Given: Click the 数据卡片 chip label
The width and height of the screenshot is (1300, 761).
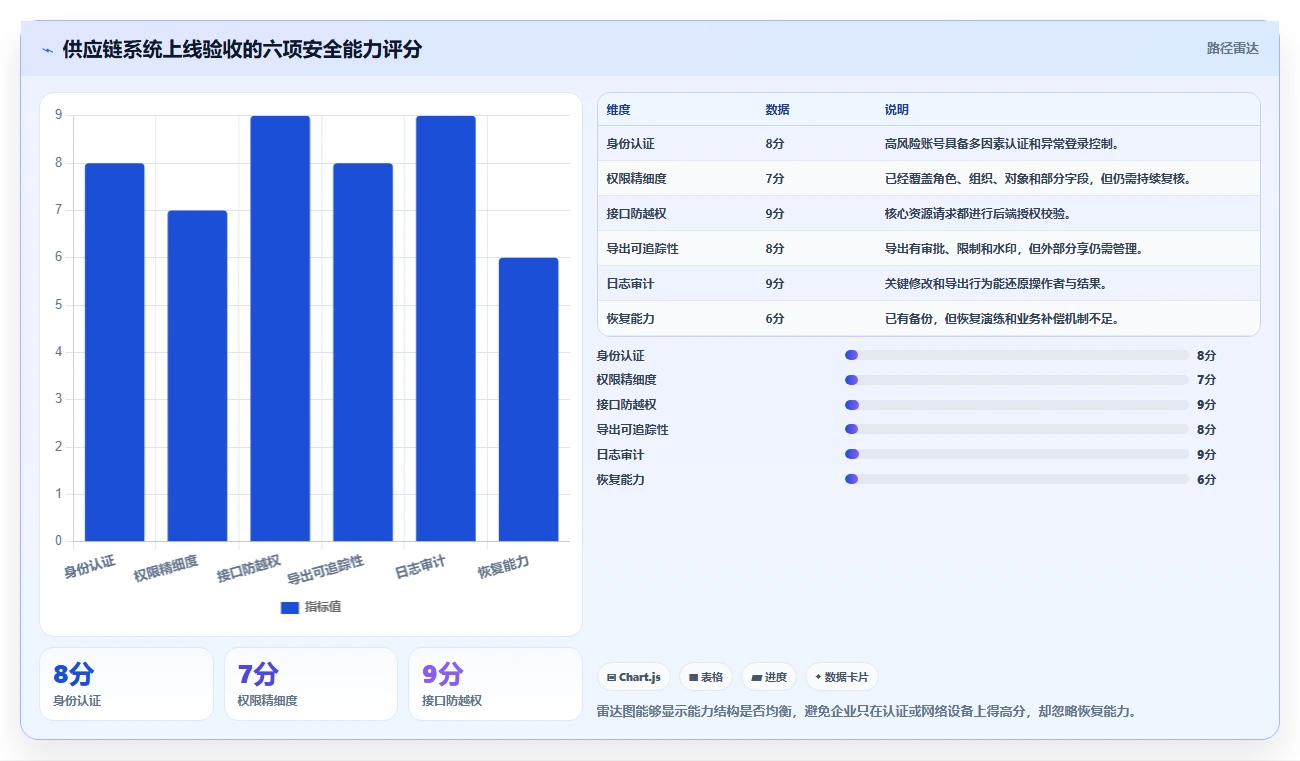Looking at the screenshot, I should click(847, 677).
